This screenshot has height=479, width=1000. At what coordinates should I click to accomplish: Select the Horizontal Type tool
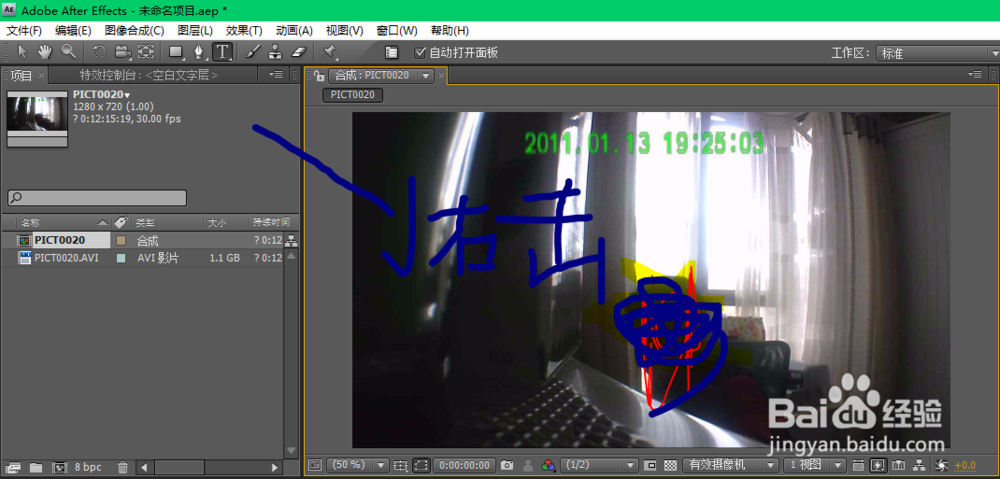(222, 52)
